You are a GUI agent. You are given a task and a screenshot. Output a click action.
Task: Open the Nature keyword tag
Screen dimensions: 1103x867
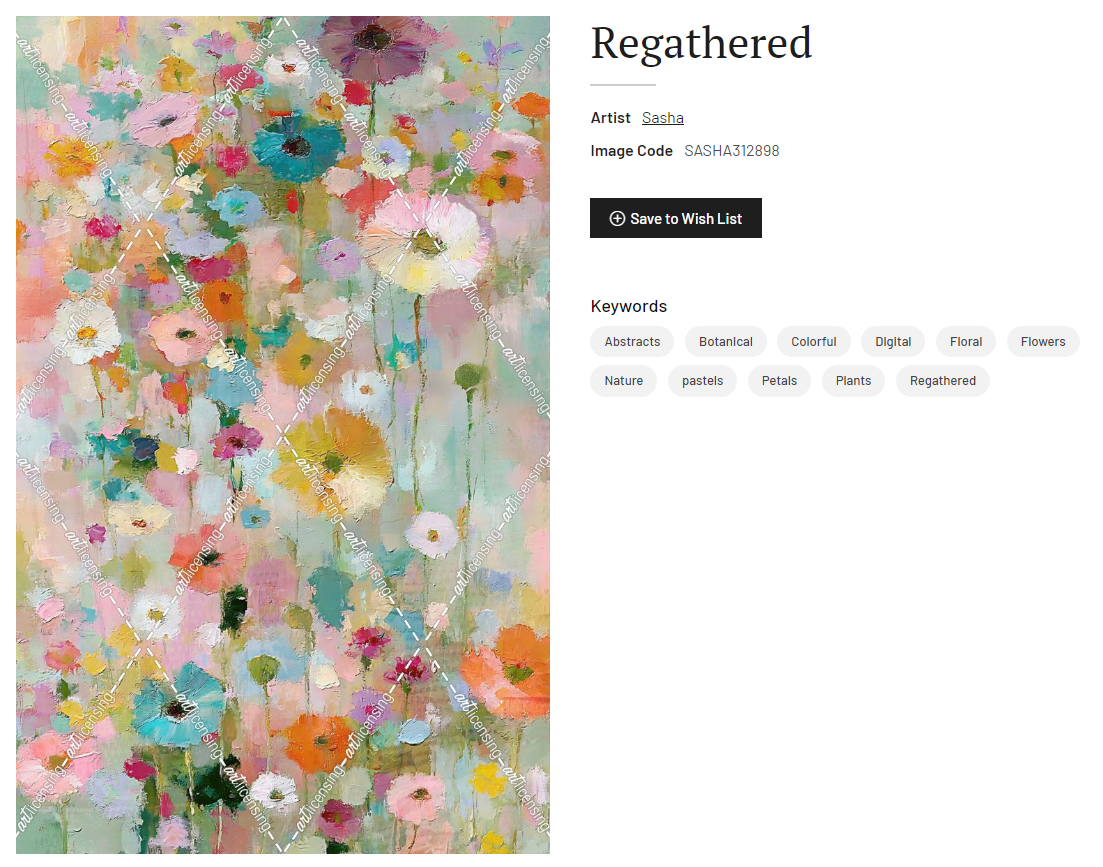[x=623, y=381]
